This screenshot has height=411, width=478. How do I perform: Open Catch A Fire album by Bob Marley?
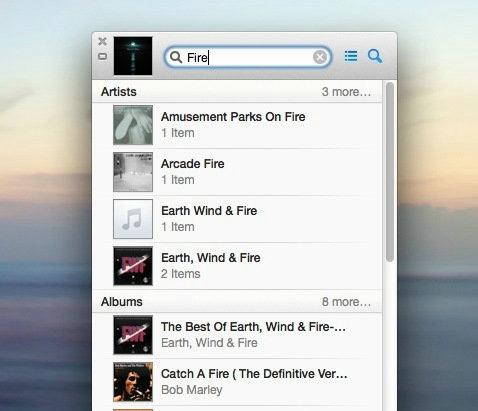pyautogui.click(x=237, y=382)
